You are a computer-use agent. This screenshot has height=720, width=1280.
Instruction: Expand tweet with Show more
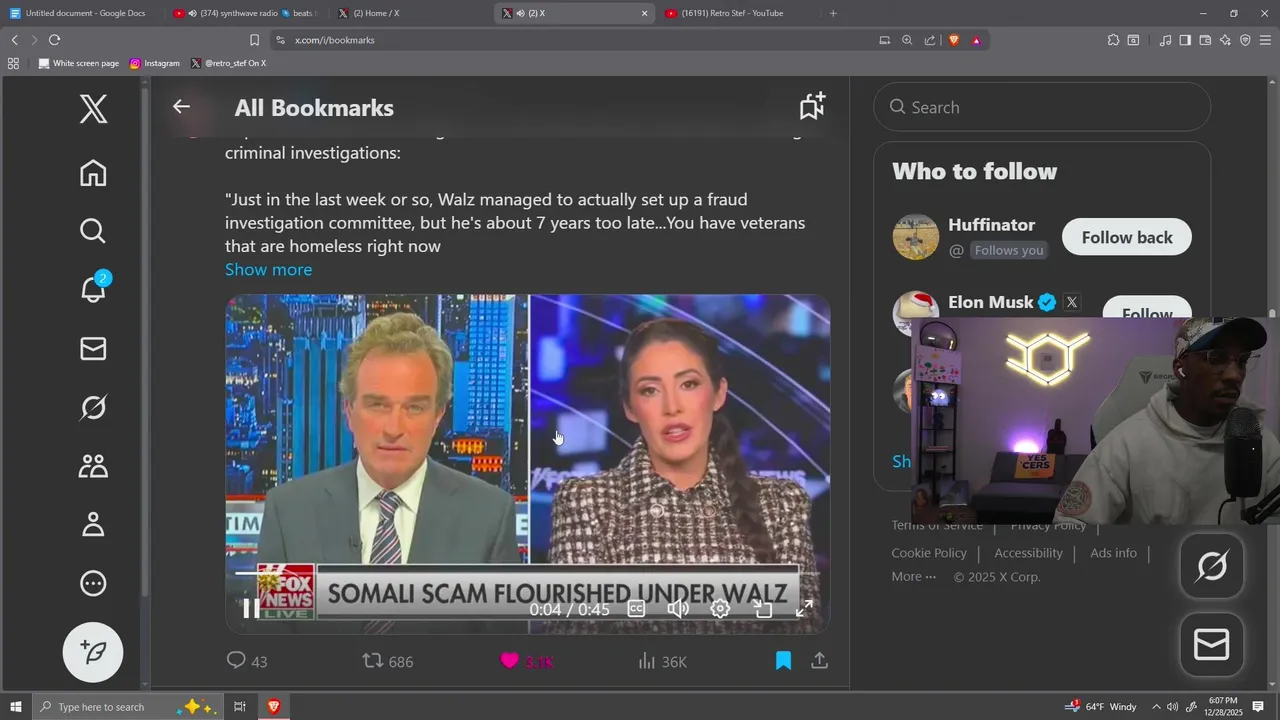(268, 269)
